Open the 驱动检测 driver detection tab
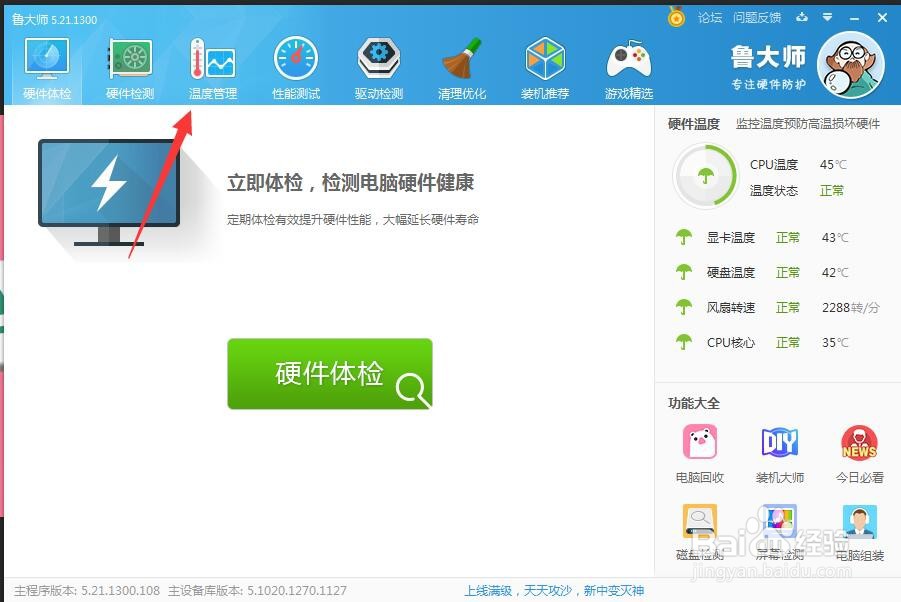This screenshot has width=901, height=602. pyautogui.click(x=379, y=70)
